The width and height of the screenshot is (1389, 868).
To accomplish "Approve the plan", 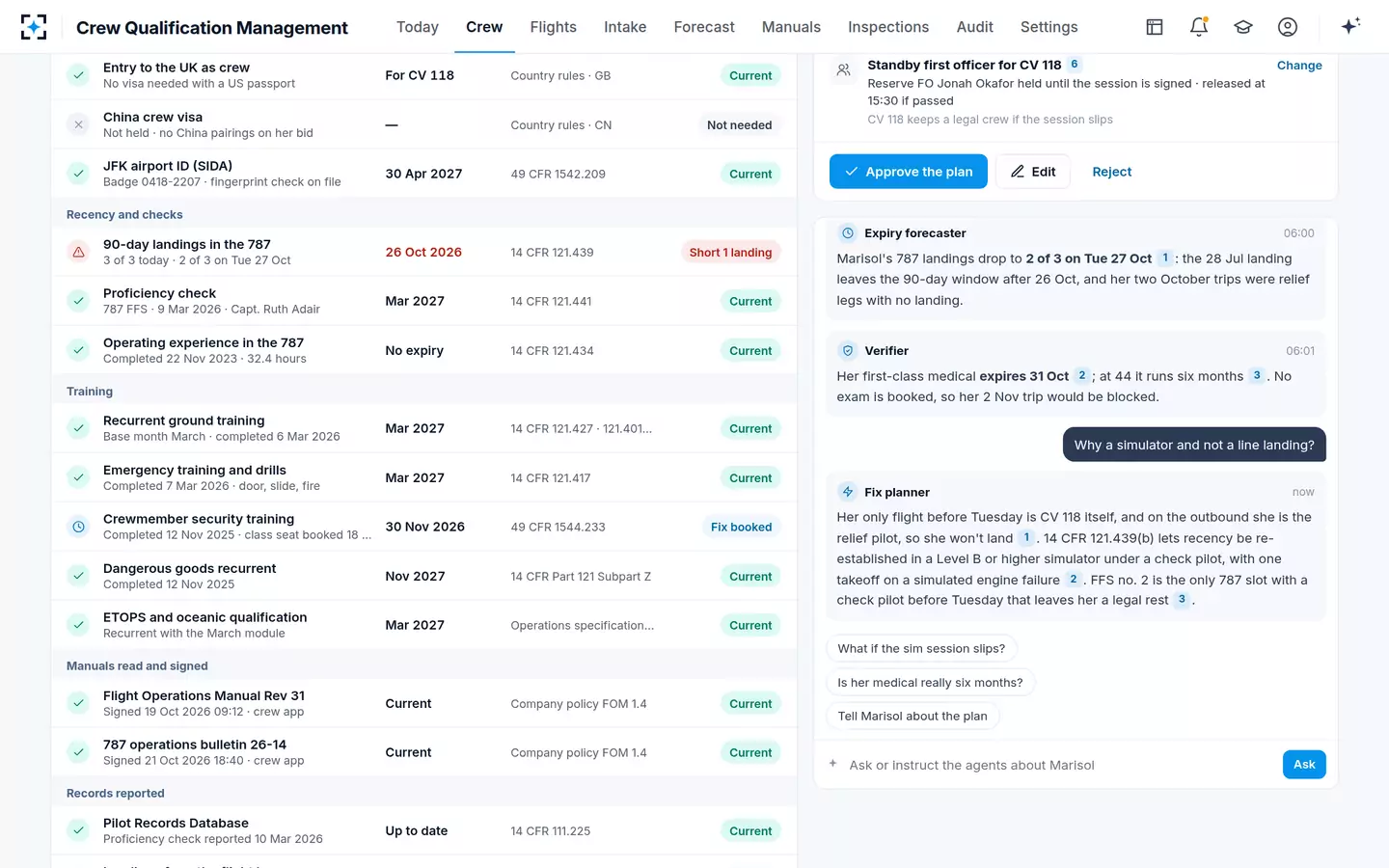I will tap(909, 172).
